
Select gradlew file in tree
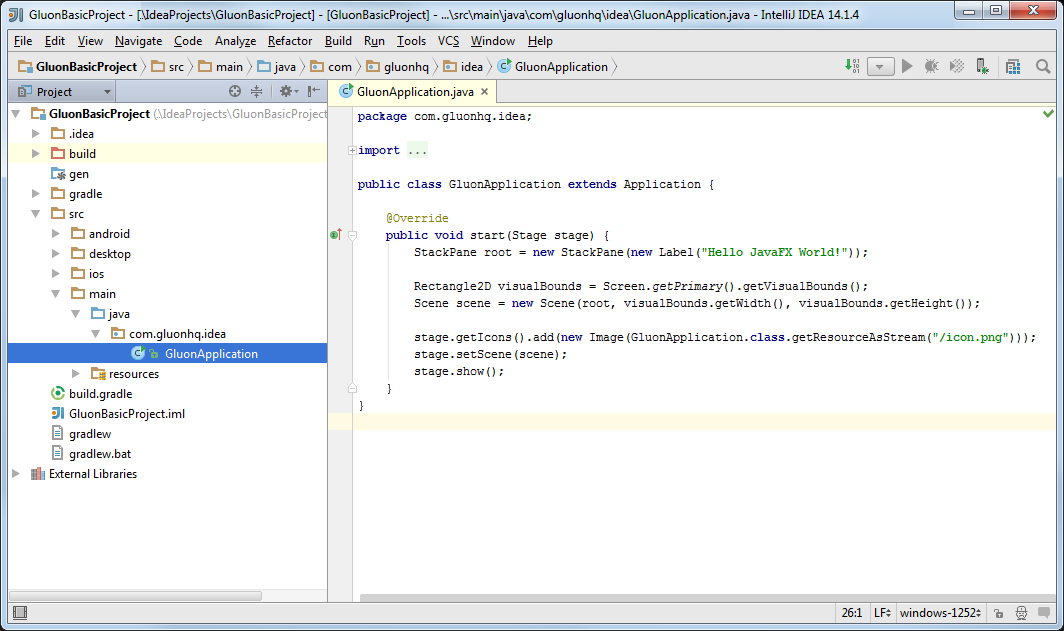tap(81, 434)
